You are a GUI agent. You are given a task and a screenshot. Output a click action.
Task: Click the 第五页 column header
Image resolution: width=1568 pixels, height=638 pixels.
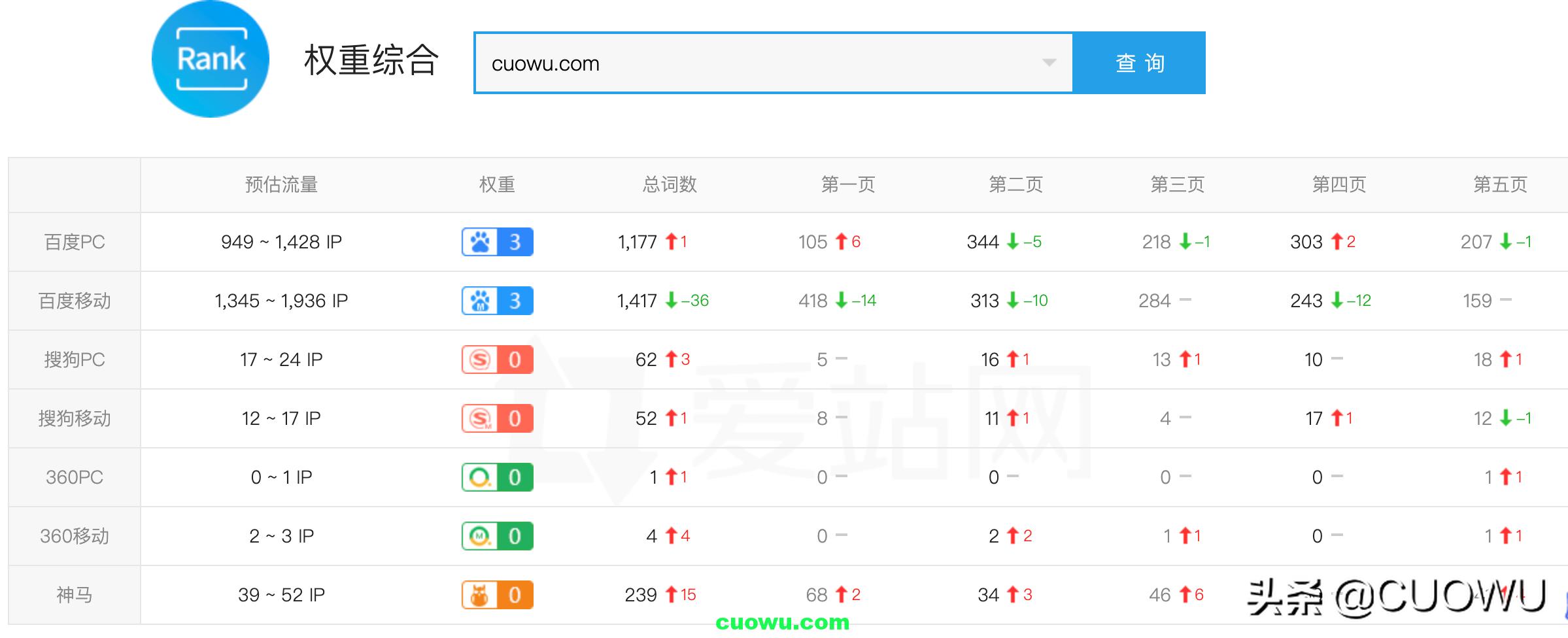(x=1500, y=185)
